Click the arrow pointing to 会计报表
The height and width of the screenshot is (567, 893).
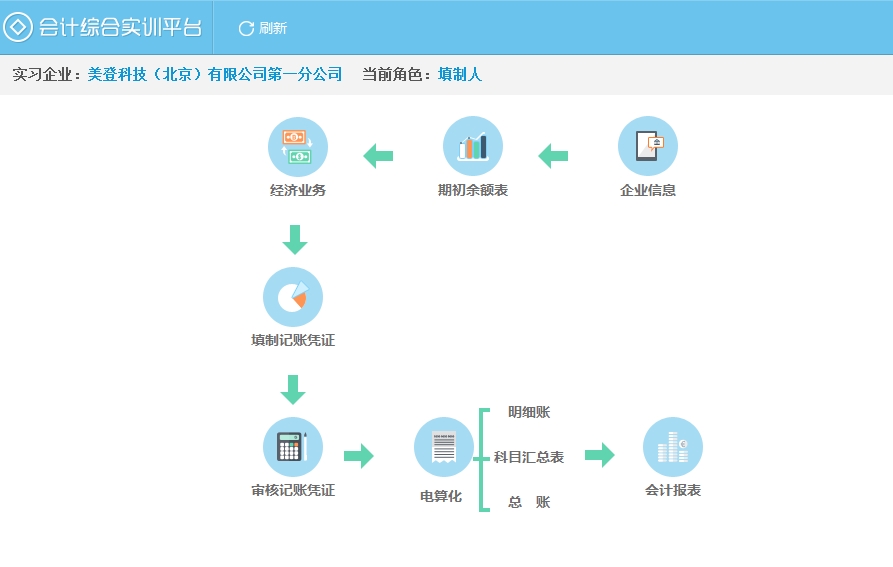point(599,455)
